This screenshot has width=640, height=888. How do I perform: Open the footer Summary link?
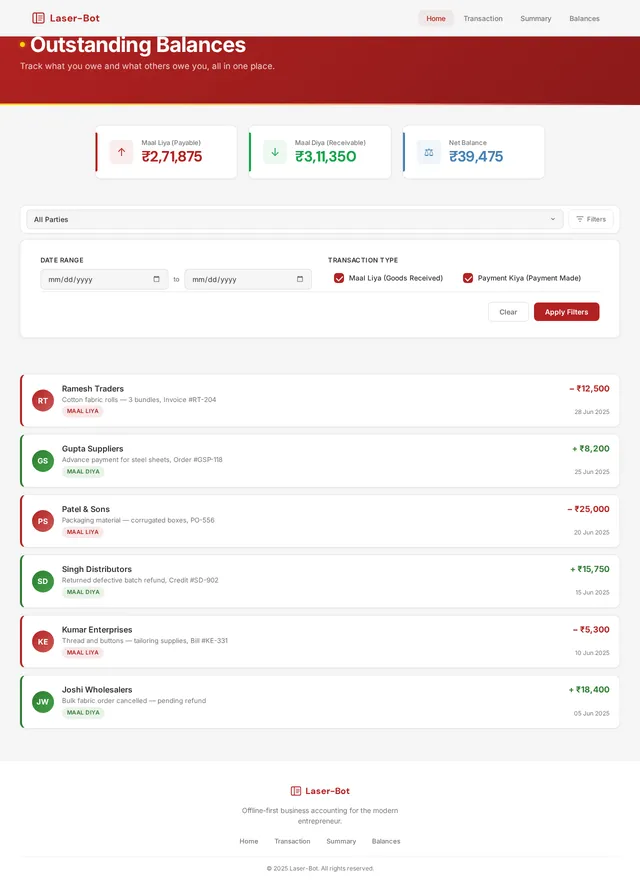pyautogui.click(x=341, y=841)
